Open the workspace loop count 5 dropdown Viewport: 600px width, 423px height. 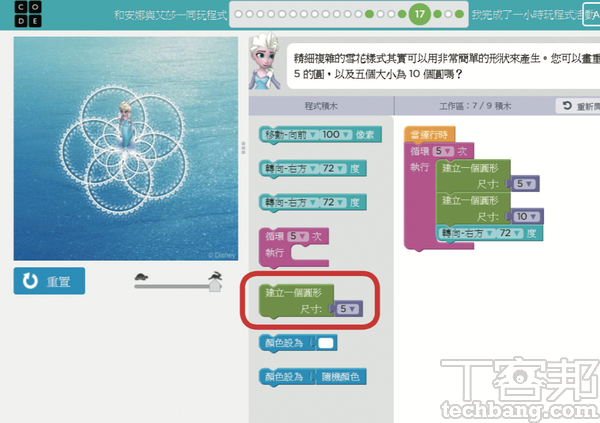(x=443, y=151)
